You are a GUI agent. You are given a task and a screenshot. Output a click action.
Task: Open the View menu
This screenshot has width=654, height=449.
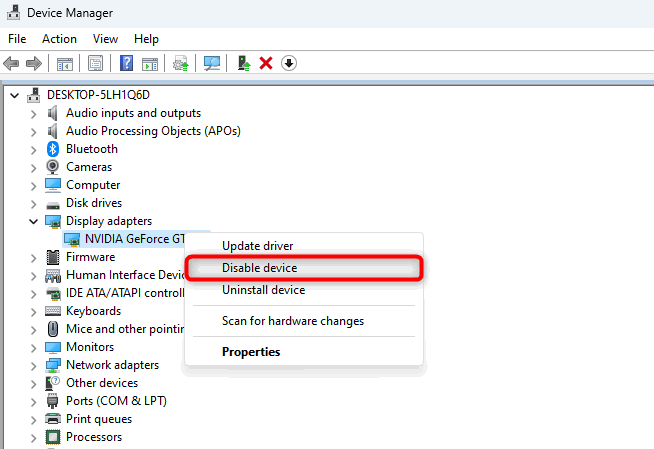click(x=105, y=39)
